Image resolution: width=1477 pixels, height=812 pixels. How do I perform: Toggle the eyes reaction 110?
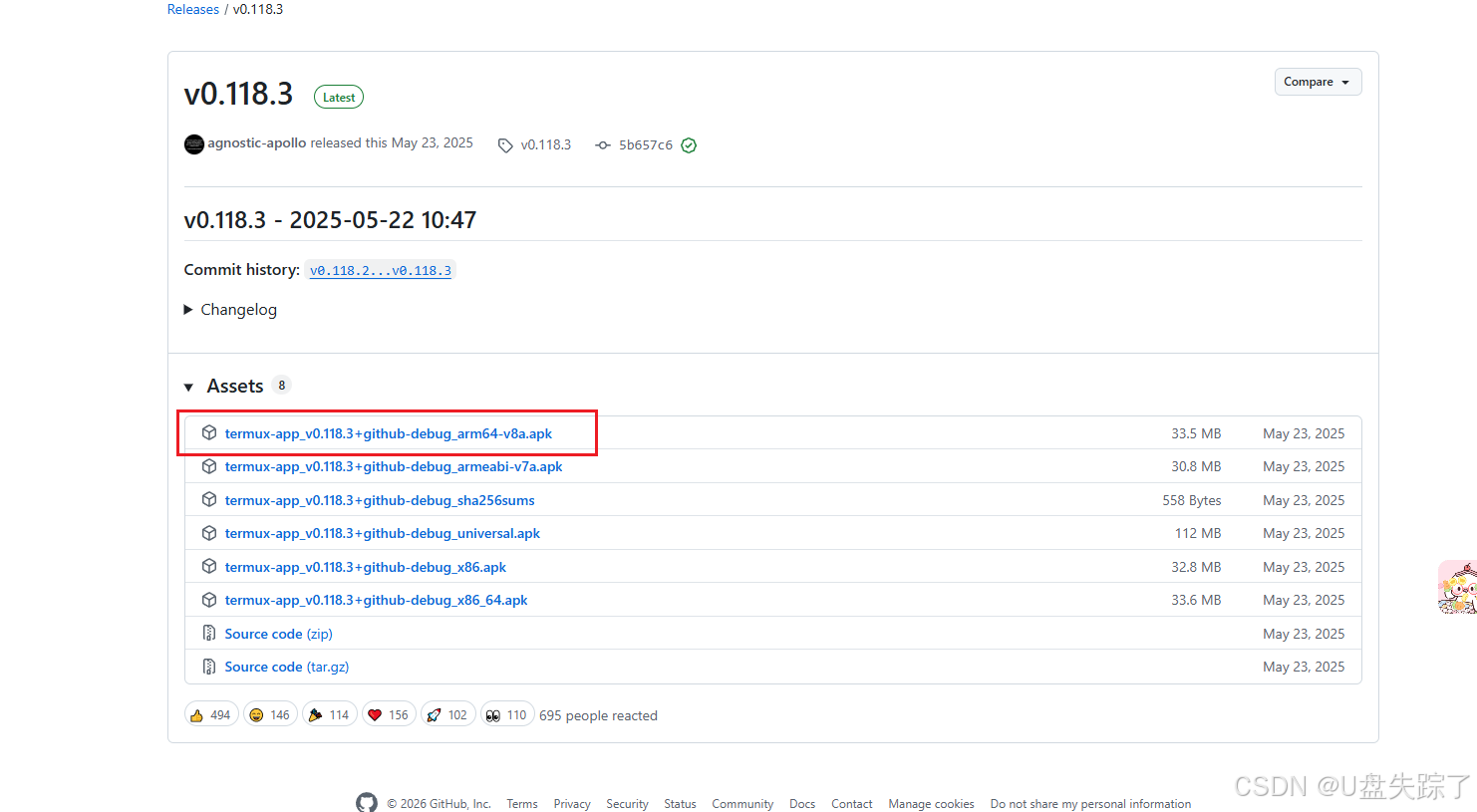[507, 714]
